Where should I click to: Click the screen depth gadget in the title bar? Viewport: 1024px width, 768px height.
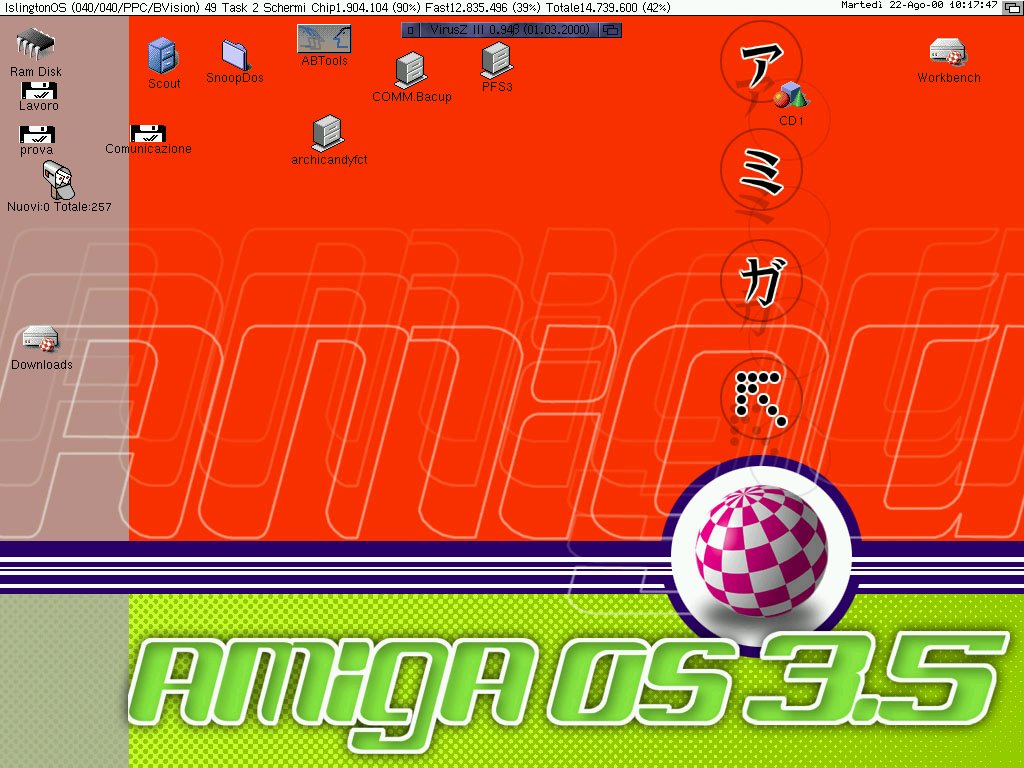tap(1012, 8)
